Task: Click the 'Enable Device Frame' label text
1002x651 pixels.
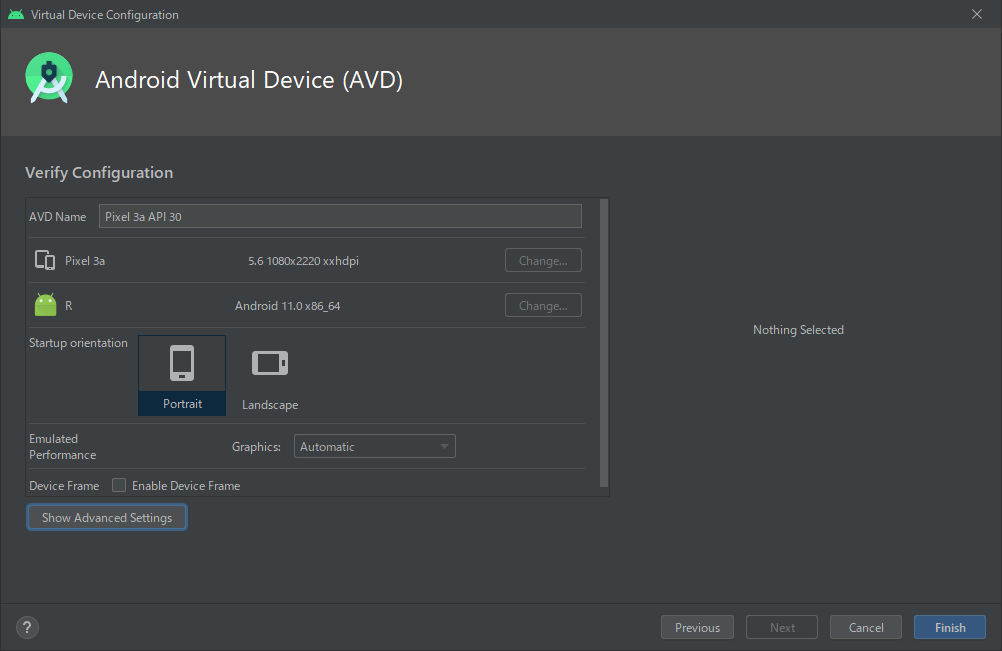Action: (x=186, y=486)
